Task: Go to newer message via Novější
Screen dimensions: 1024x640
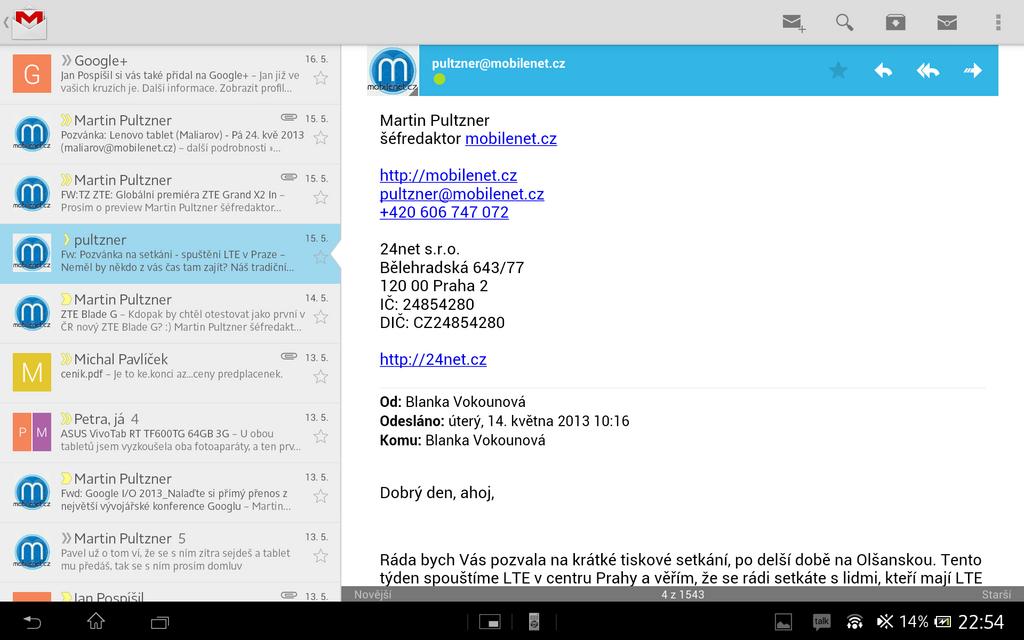Action: (x=373, y=594)
